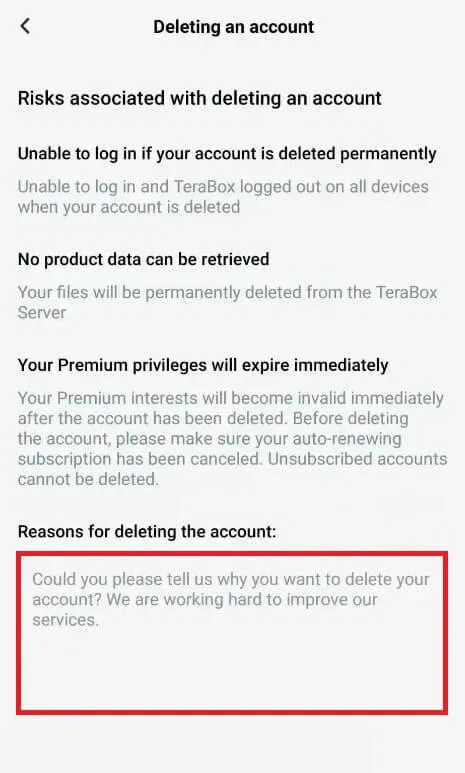This screenshot has width=465, height=773.
Task: Click the 'services.' placeholder word in the text box
Action: pos(65,620)
